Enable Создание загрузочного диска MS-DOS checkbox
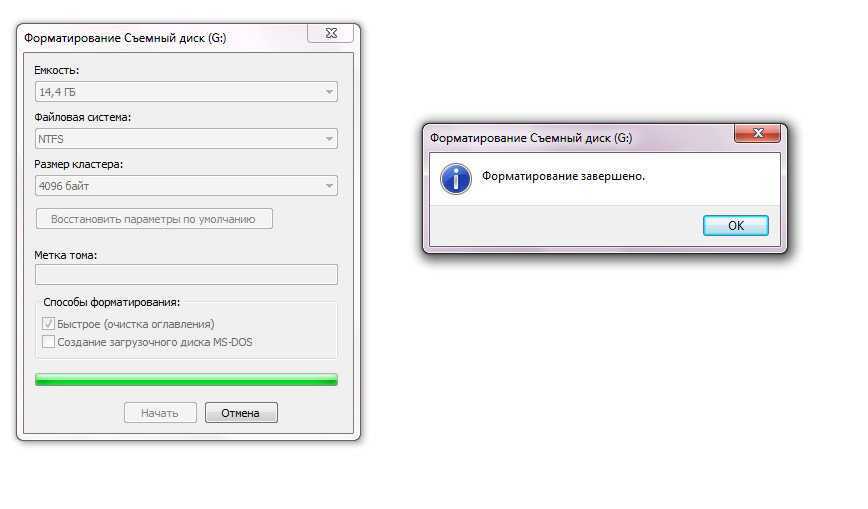Image resolution: width=868 pixels, height=509 pixels. [48, 342]
